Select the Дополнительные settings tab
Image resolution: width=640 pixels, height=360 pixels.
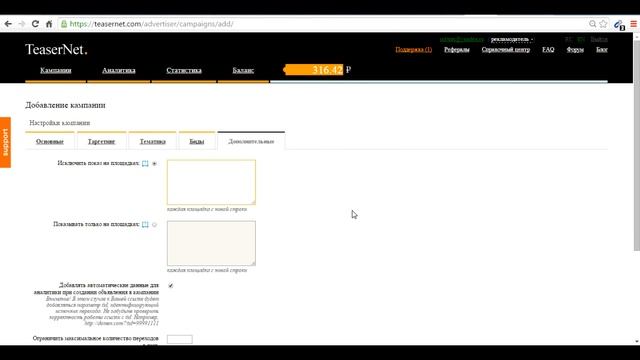[251, 141]
